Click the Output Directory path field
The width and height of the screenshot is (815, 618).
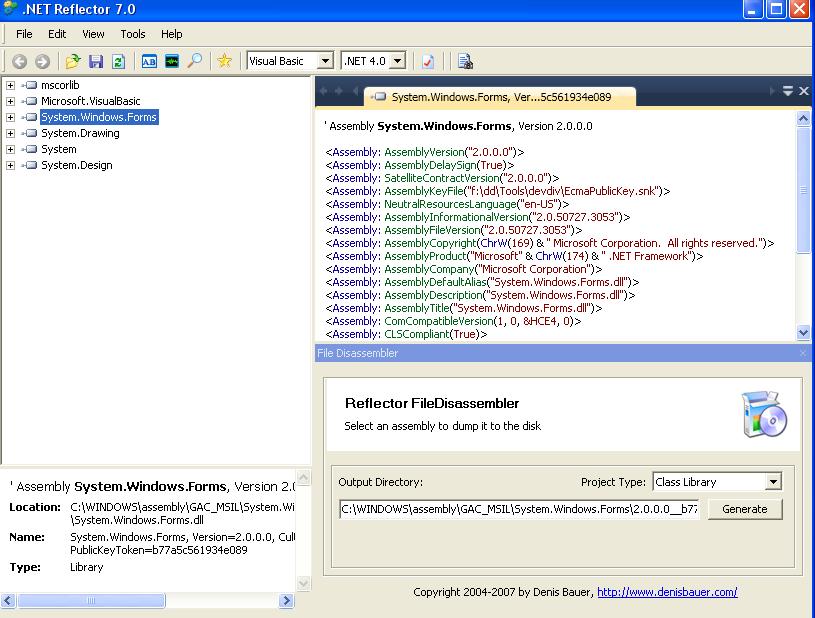(x=519, y=509)
